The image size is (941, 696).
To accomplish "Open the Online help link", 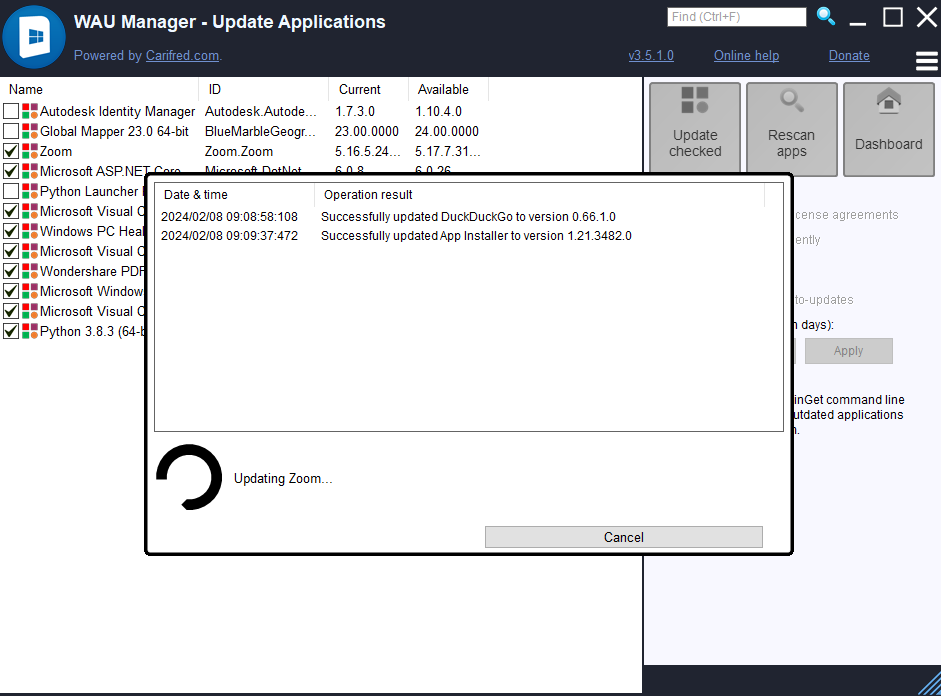I will (x=747, y=56).
